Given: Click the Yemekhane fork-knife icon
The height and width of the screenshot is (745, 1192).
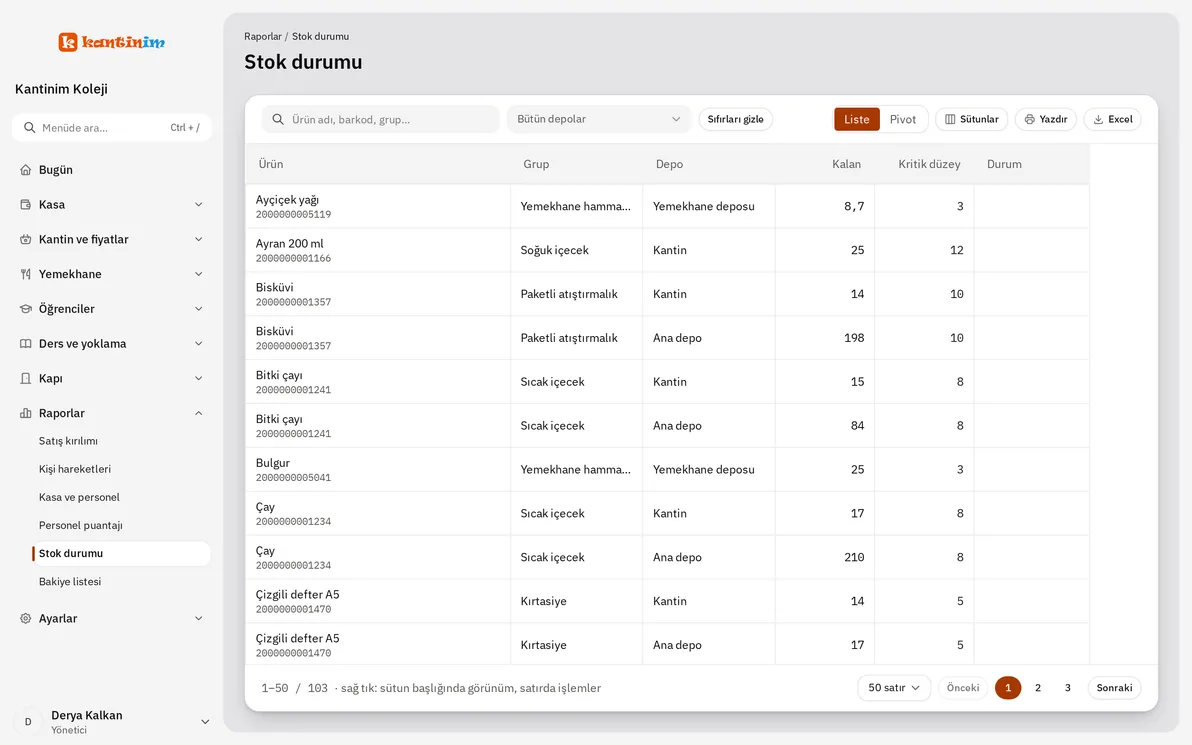Looking at the screenshot, I should click(x=26, y=274).
